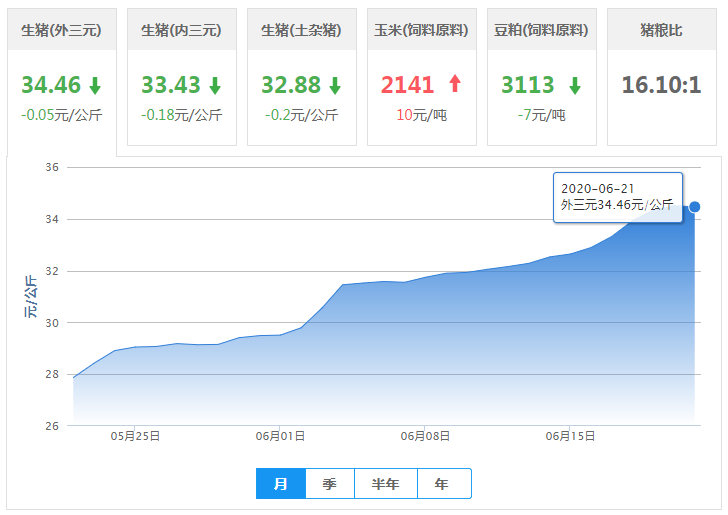Open the 生猪(土杂猪) price tab
The width and height of the screenshot is (728, 515).
click(x=301, y=31)
